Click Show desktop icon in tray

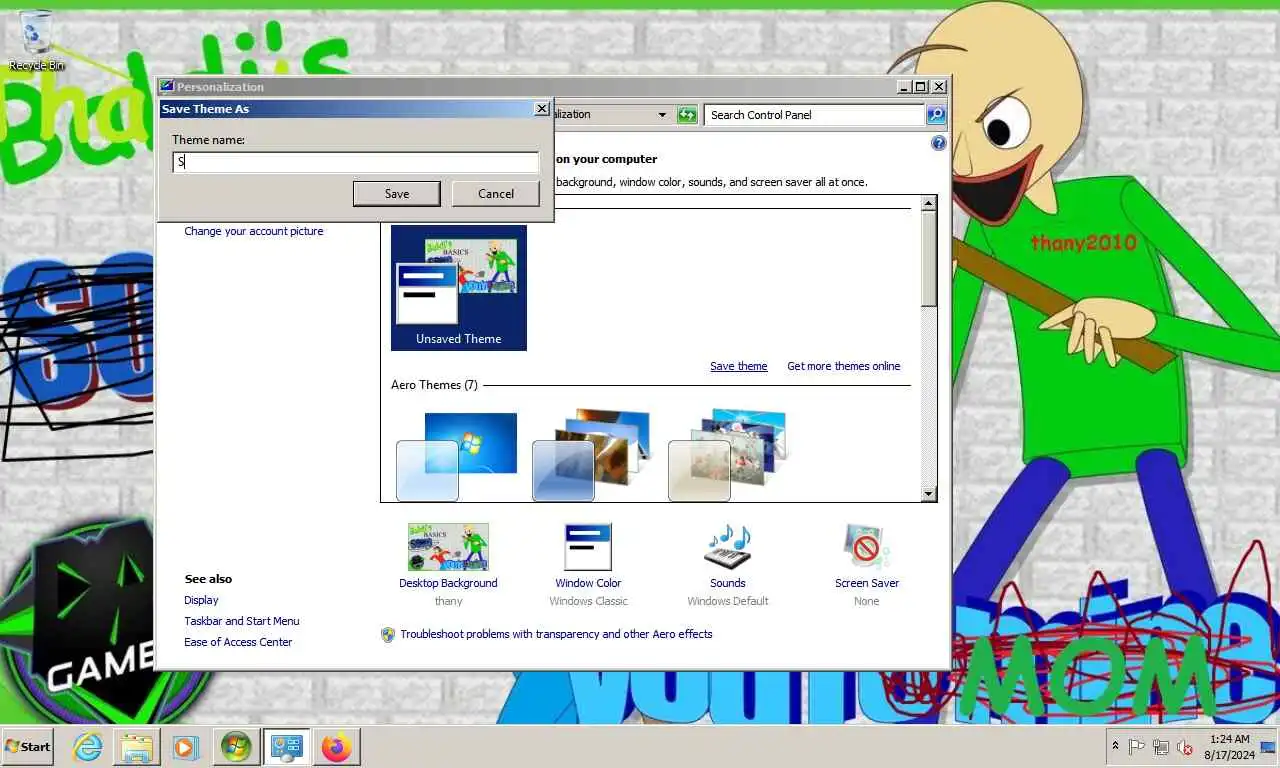click(x=1268, y=747)
